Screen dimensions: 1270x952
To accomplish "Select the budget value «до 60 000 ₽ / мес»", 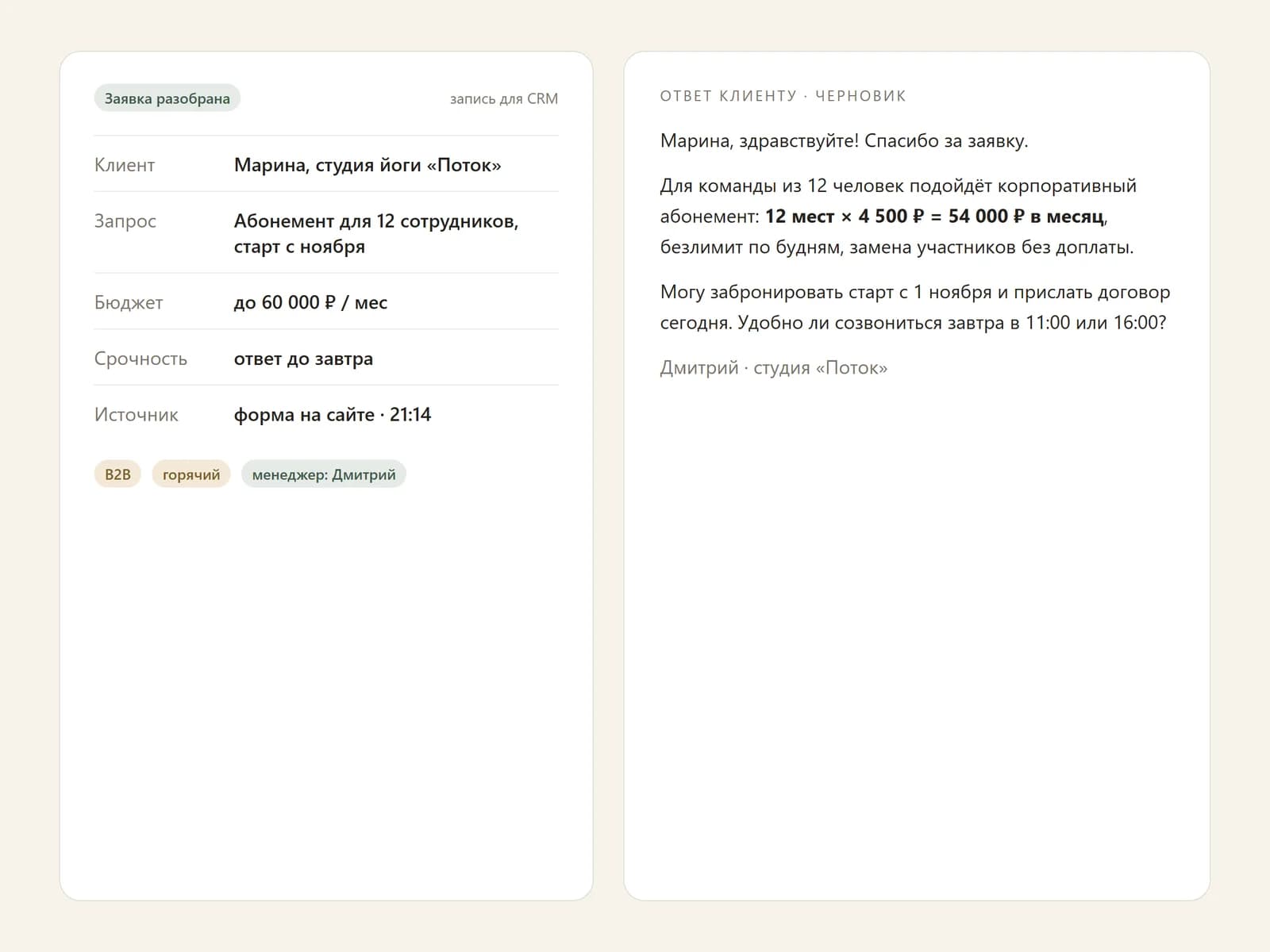I will [310, 302].
